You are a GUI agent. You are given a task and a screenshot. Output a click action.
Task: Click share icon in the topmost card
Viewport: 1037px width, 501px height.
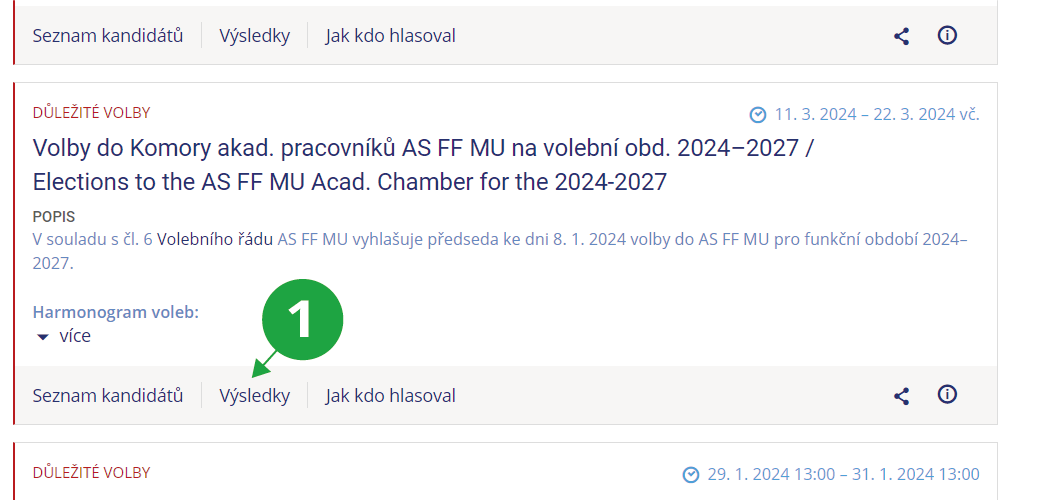pos(901,36)
